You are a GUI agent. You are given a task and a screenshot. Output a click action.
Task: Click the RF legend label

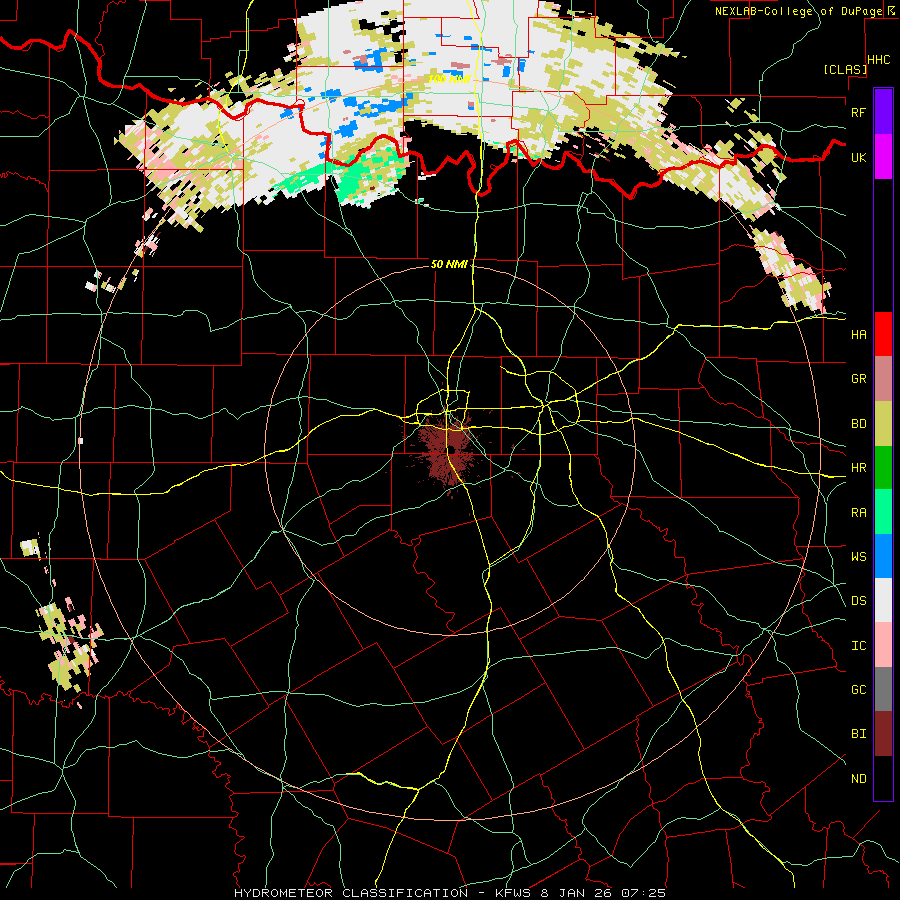[x=858, y=112]
